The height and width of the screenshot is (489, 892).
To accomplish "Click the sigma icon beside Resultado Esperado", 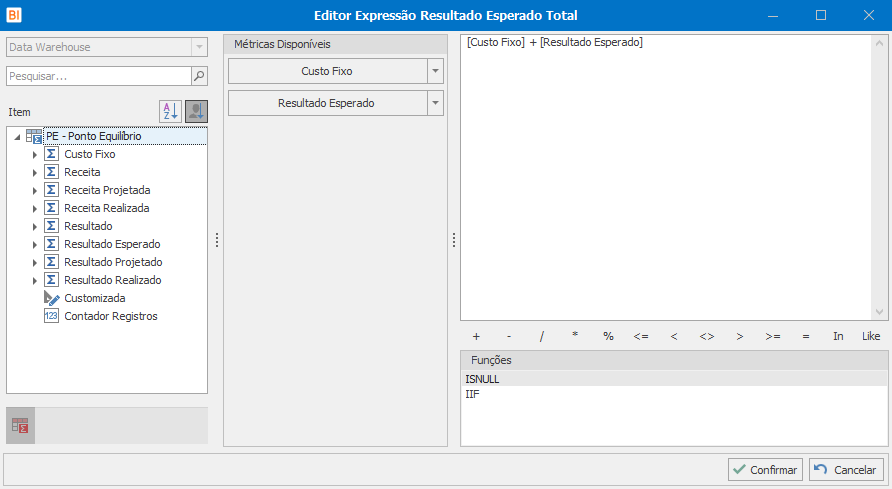I will coord(51,244).
